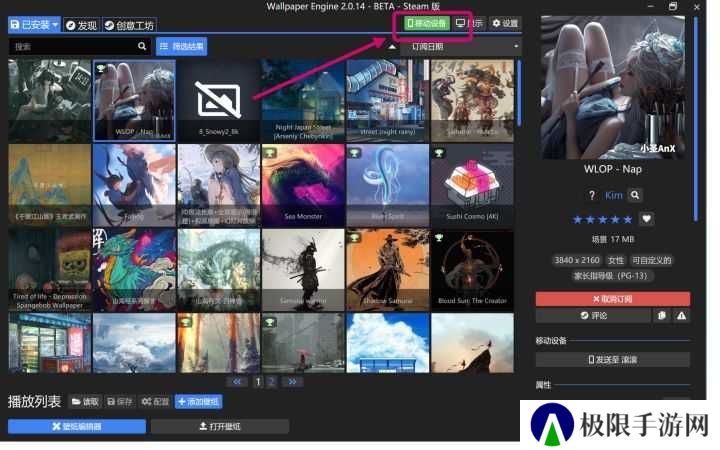The height and width of the screenshot is (450, 720).
Task: Select the Shadow Samurai wallpaper thumbnail
Action: [x=388, y=270]
